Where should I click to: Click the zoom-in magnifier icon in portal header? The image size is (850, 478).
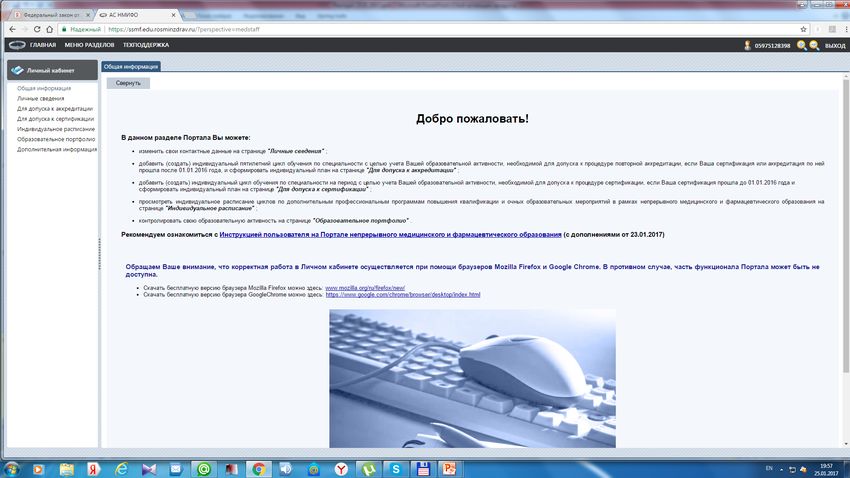(x=802, y=46)
